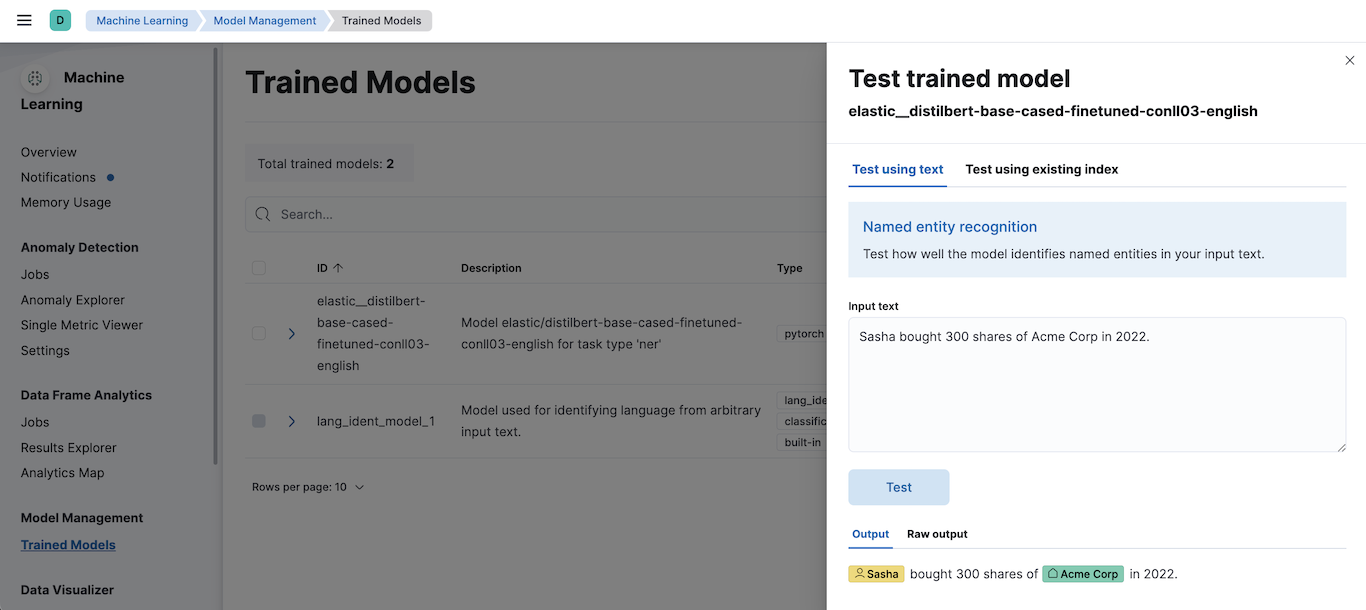Viewport: 1366px width, 610px height.
Task: Click the Machine Learning app icon in sidebar
Action: click(35, 77)
